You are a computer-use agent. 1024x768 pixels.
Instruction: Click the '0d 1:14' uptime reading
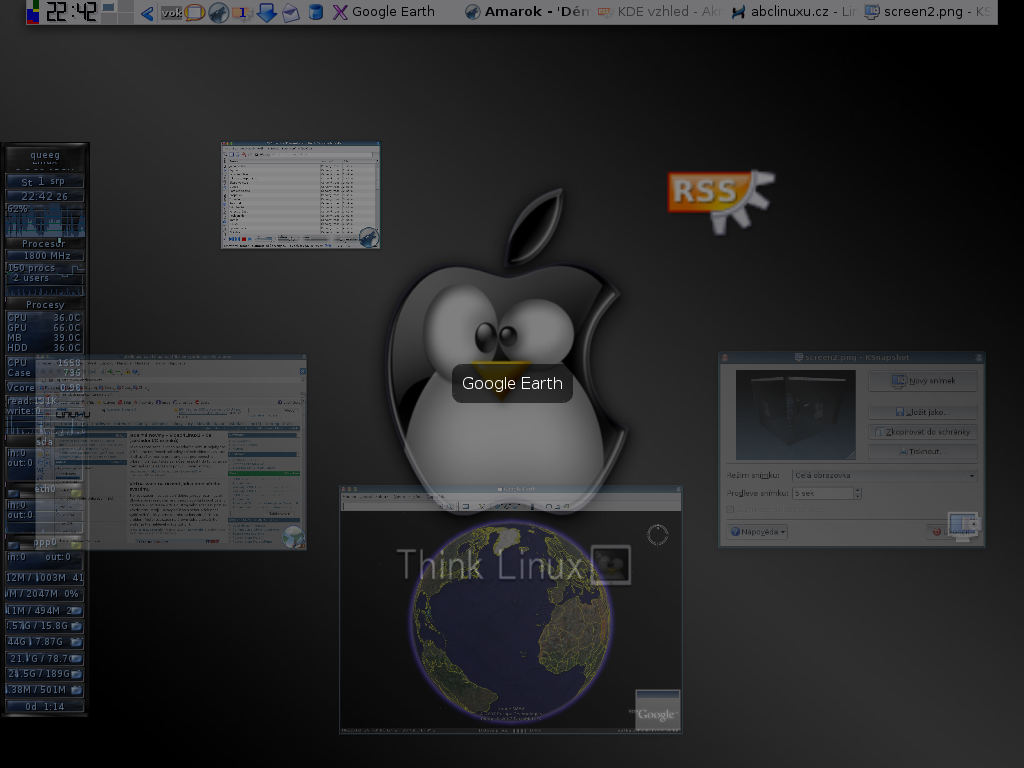coord(45,707)
